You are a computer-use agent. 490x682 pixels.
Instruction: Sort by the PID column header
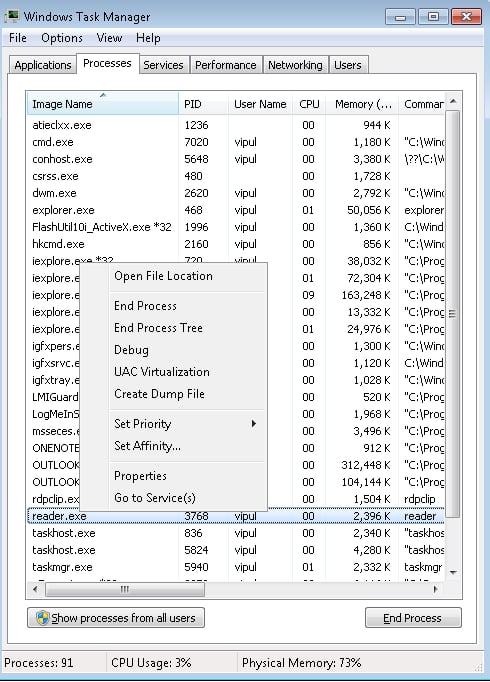tap(203, 104)
